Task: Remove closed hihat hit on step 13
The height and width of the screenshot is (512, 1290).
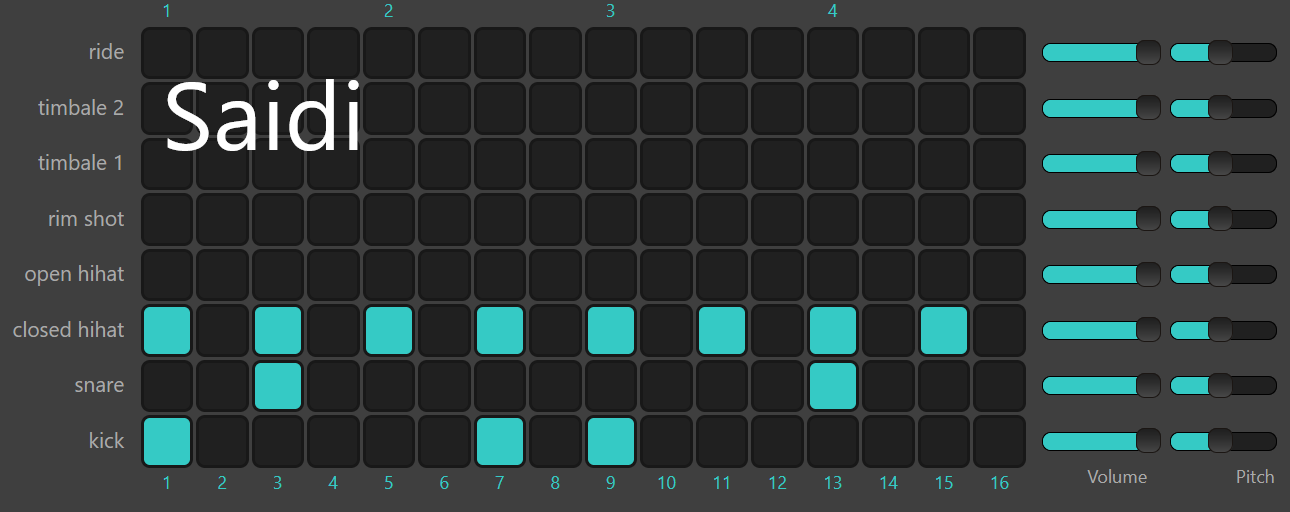Action: 832,330
